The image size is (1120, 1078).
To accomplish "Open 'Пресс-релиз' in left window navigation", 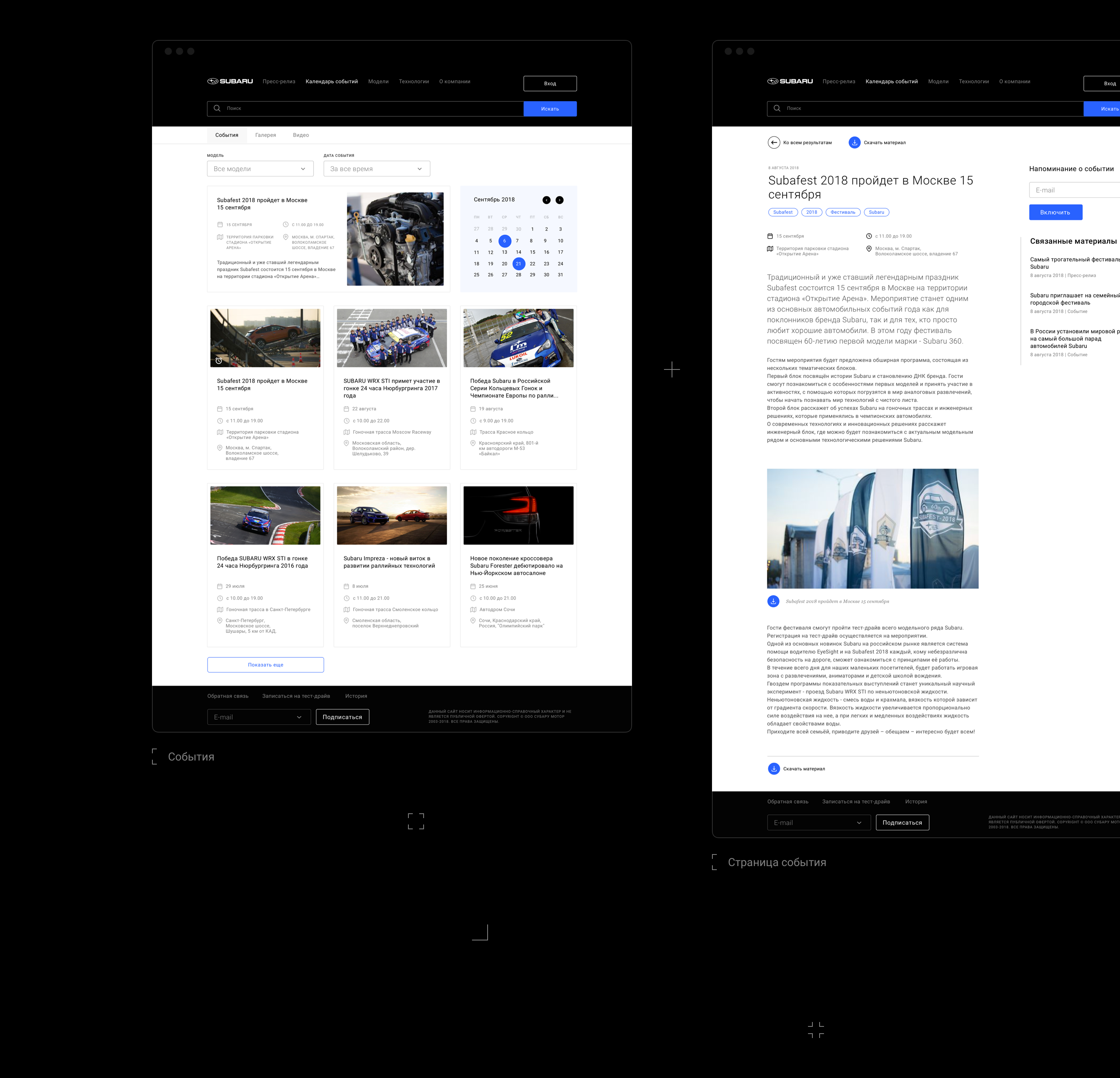I will 279,82.
